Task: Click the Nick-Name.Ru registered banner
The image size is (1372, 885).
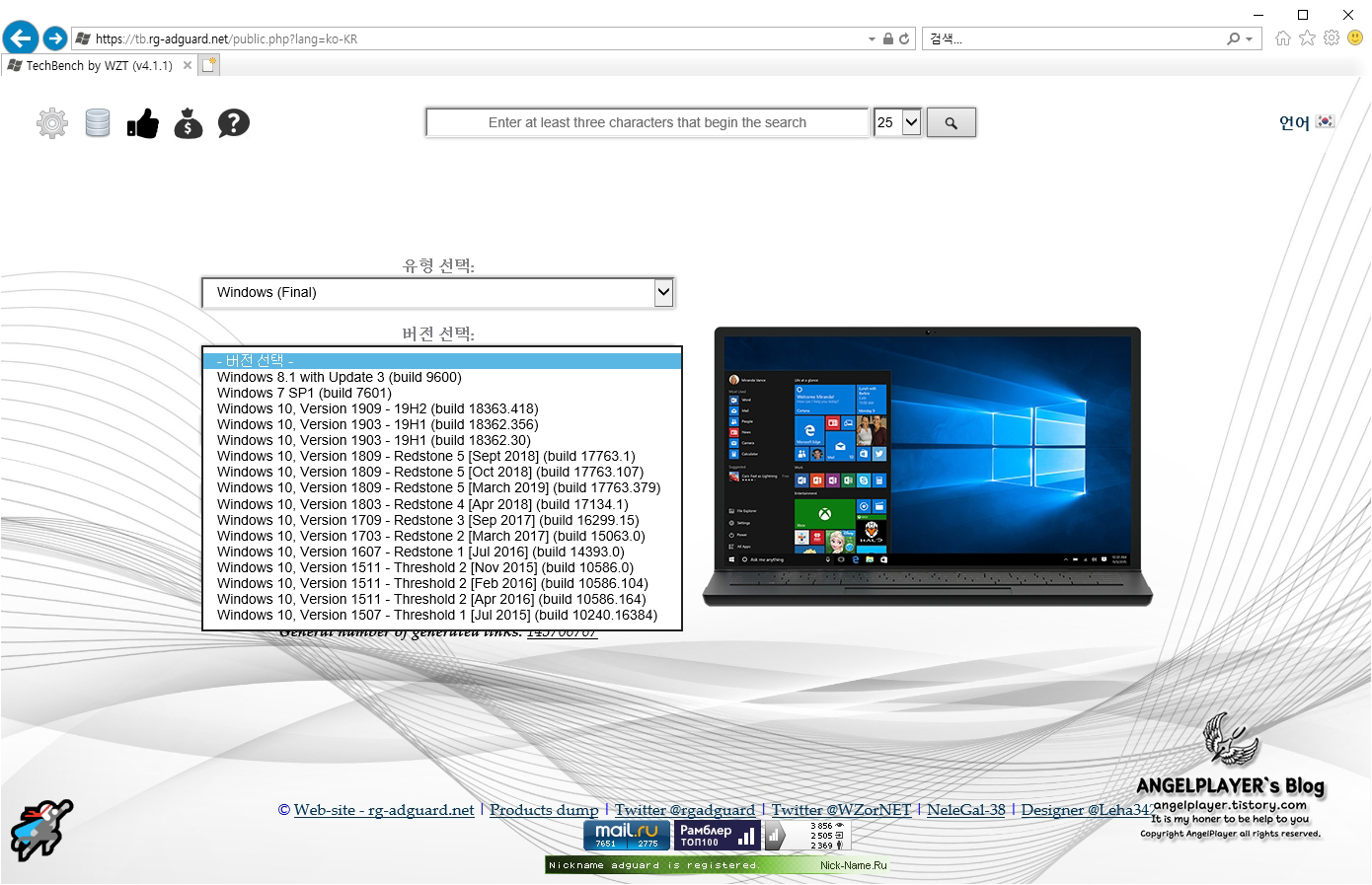Action: pos(719,865)
